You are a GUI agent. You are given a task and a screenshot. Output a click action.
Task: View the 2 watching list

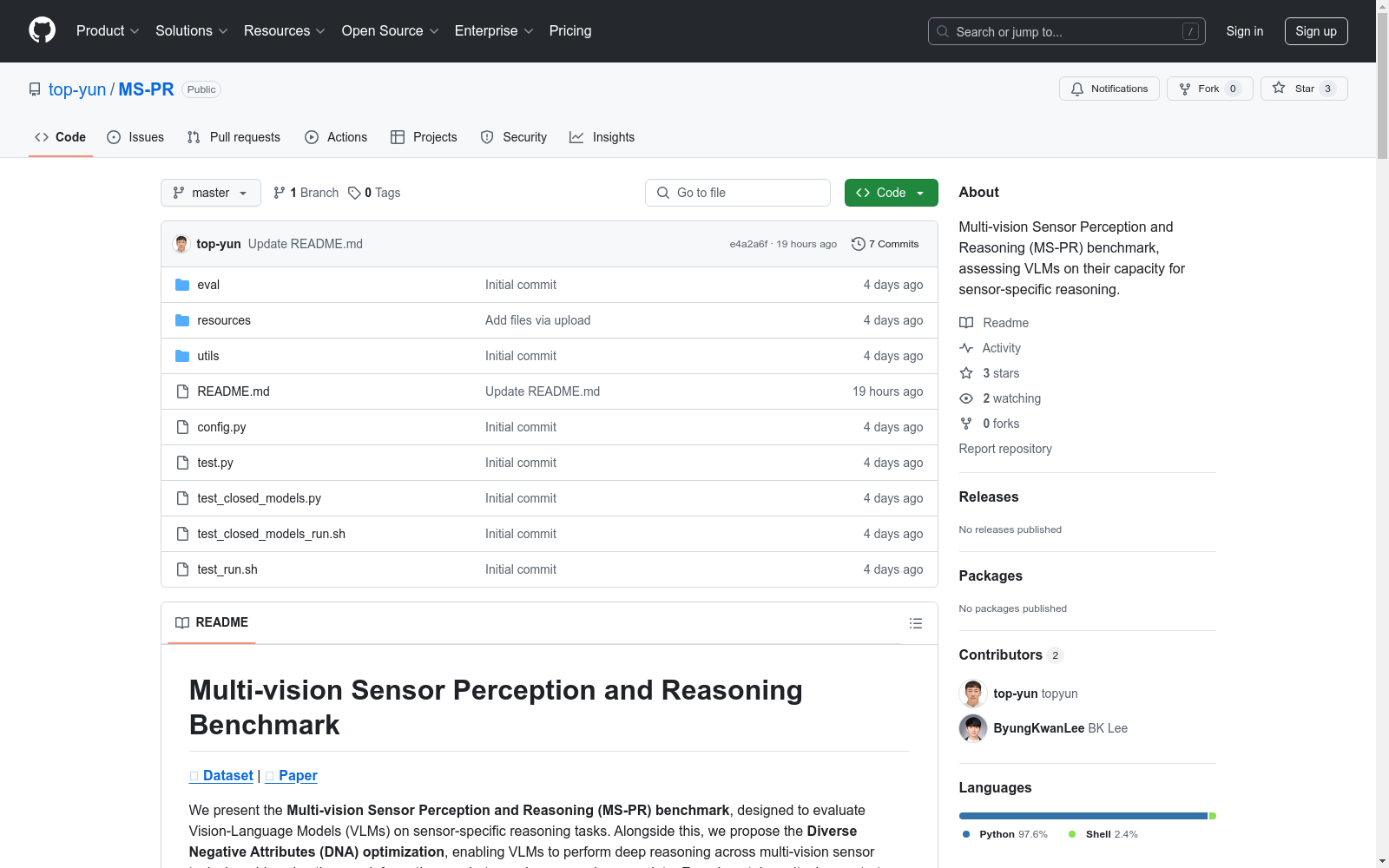(x=1000, y=398)
